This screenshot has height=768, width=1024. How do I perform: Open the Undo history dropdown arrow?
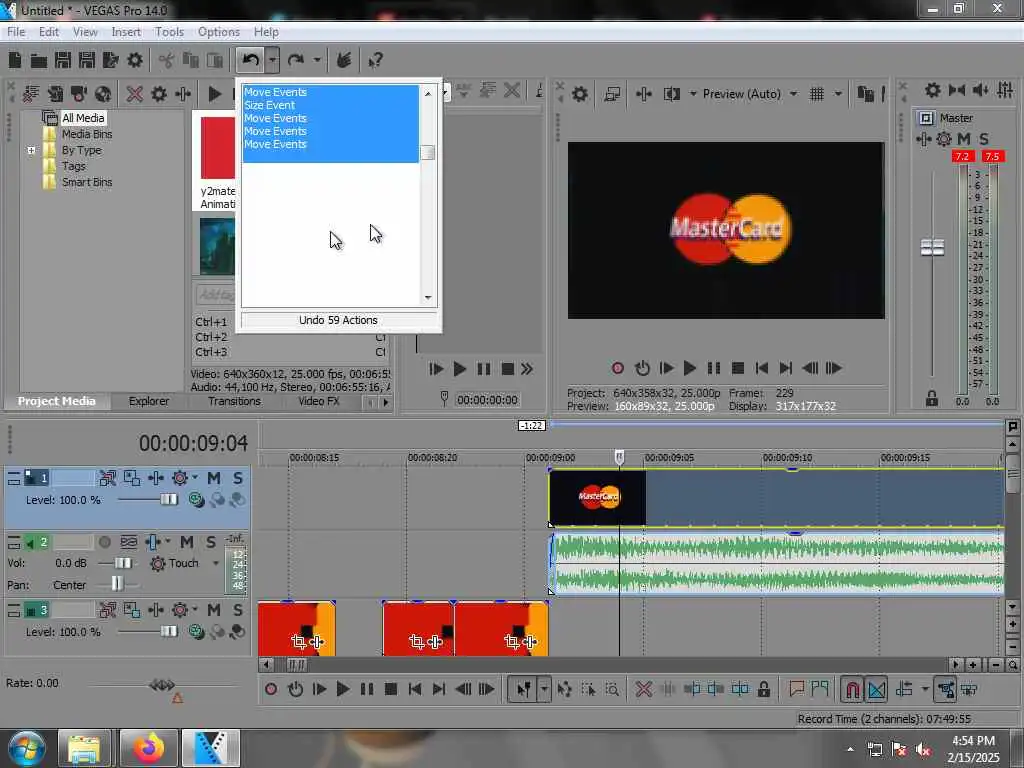point(272,61)
